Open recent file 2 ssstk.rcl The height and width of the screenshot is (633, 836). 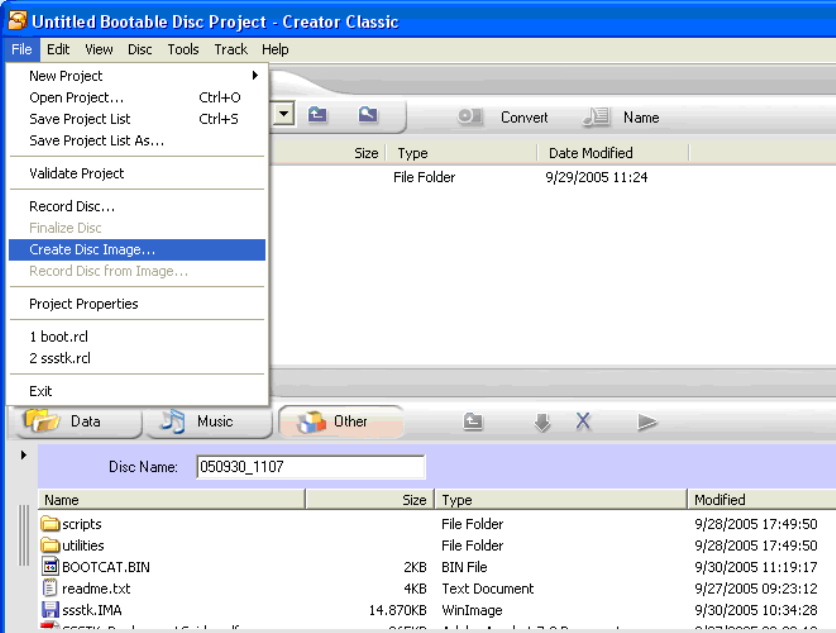pyautogui.click(x=137, y=358)
